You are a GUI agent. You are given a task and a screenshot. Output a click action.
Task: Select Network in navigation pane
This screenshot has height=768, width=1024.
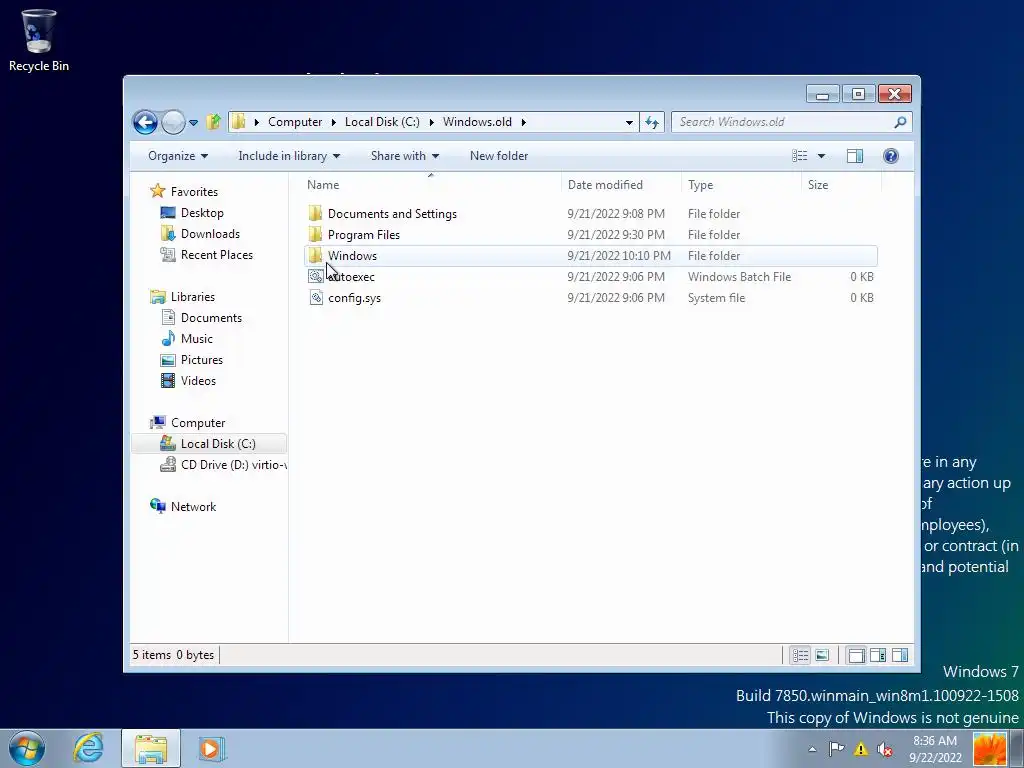point(184,506)
